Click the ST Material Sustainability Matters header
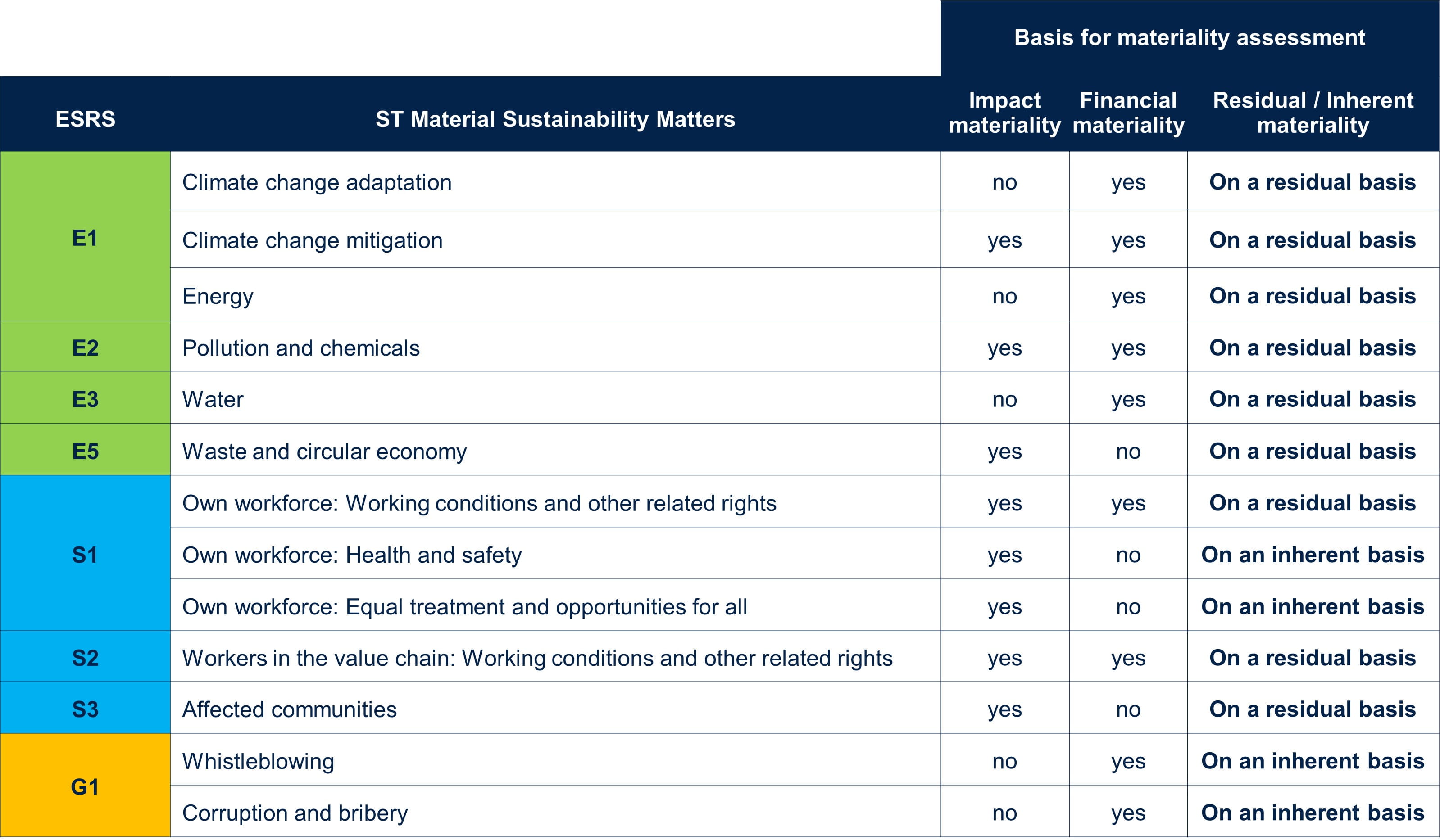Image resolution: width=1440 pixels, height=840 pixels. coord(555,119)
